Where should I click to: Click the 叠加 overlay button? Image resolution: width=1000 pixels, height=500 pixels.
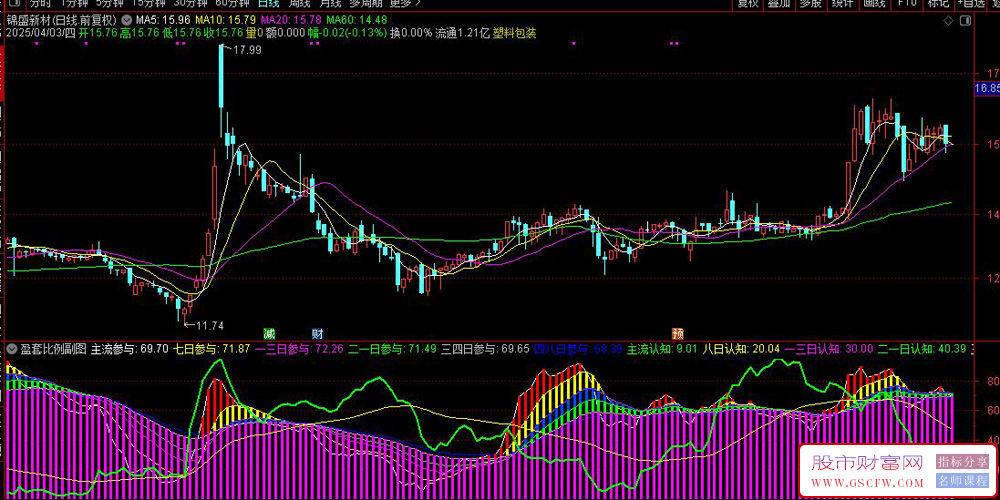coord(779,3)
